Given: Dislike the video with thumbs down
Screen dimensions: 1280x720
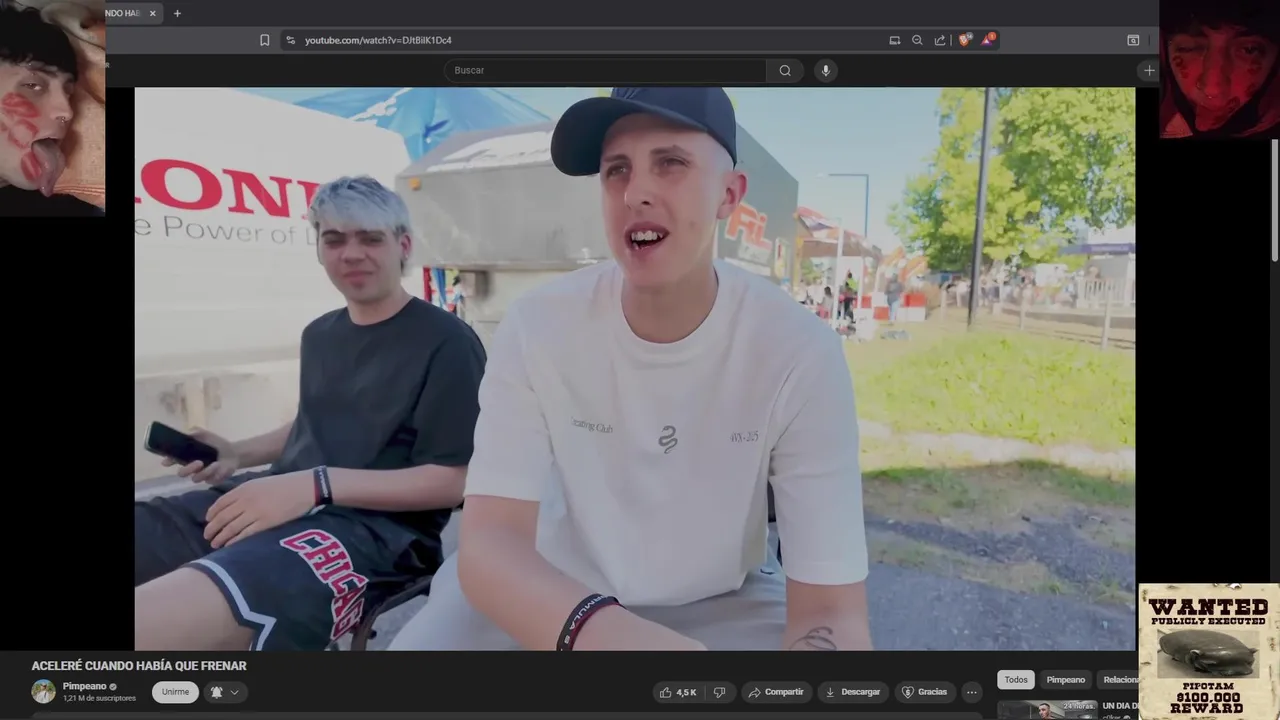Looking at the screenshot, I should [719, 692].
